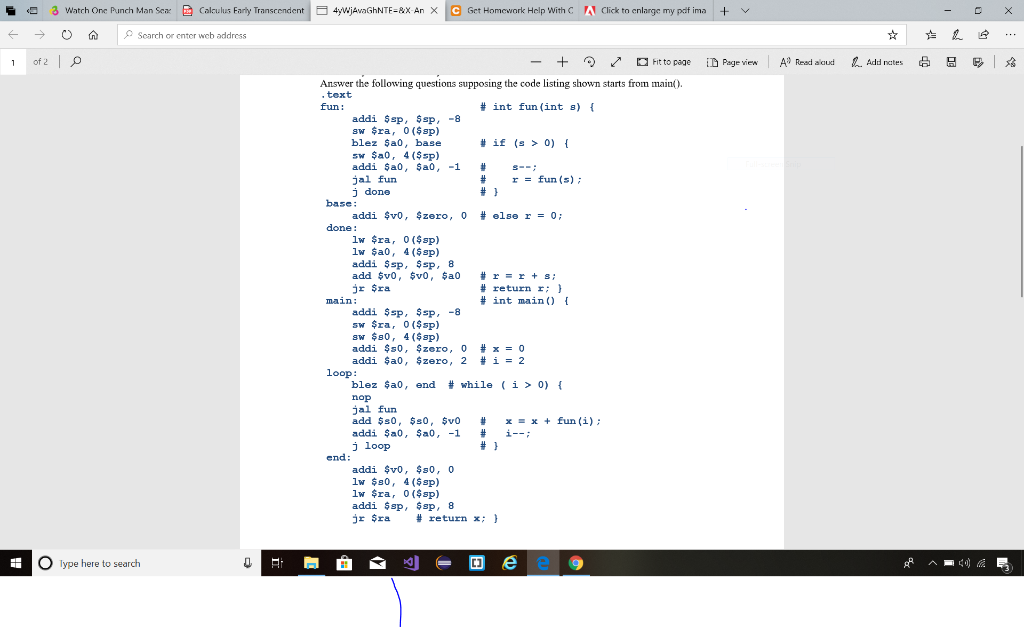
Task: Start Read aloud
Action: (807, 62)
